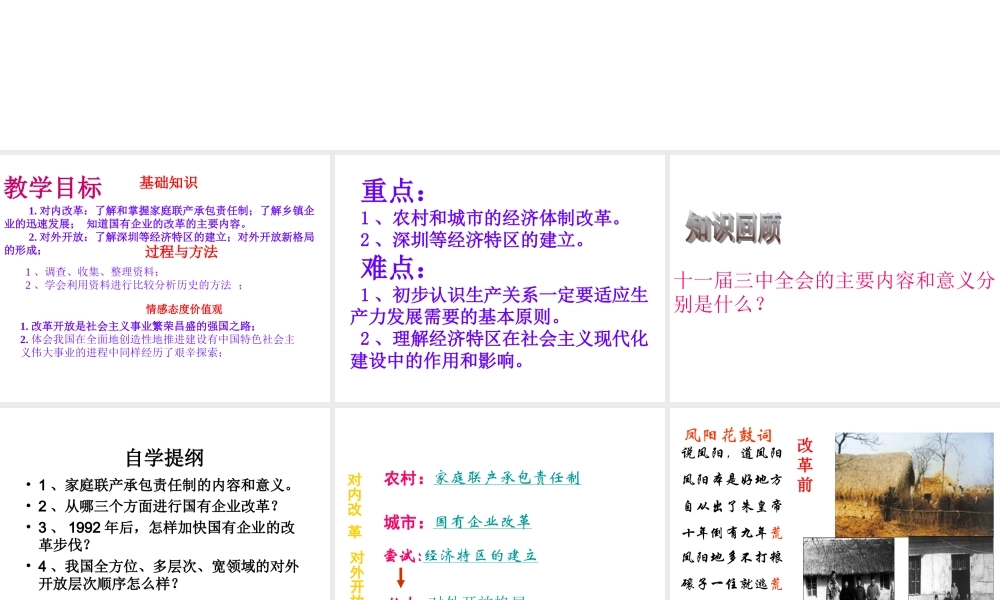This screenshot has height=600, width=1000.
Task: Click the 重点 heading
Action: [x=393, y=191]
